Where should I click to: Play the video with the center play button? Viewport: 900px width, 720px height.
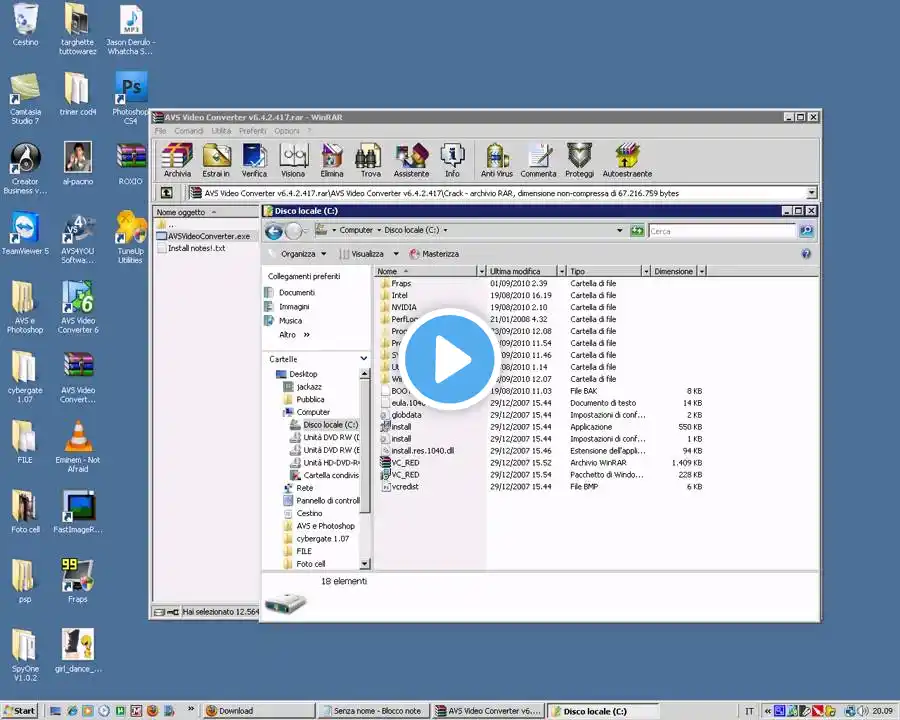[x=449, y=359]
